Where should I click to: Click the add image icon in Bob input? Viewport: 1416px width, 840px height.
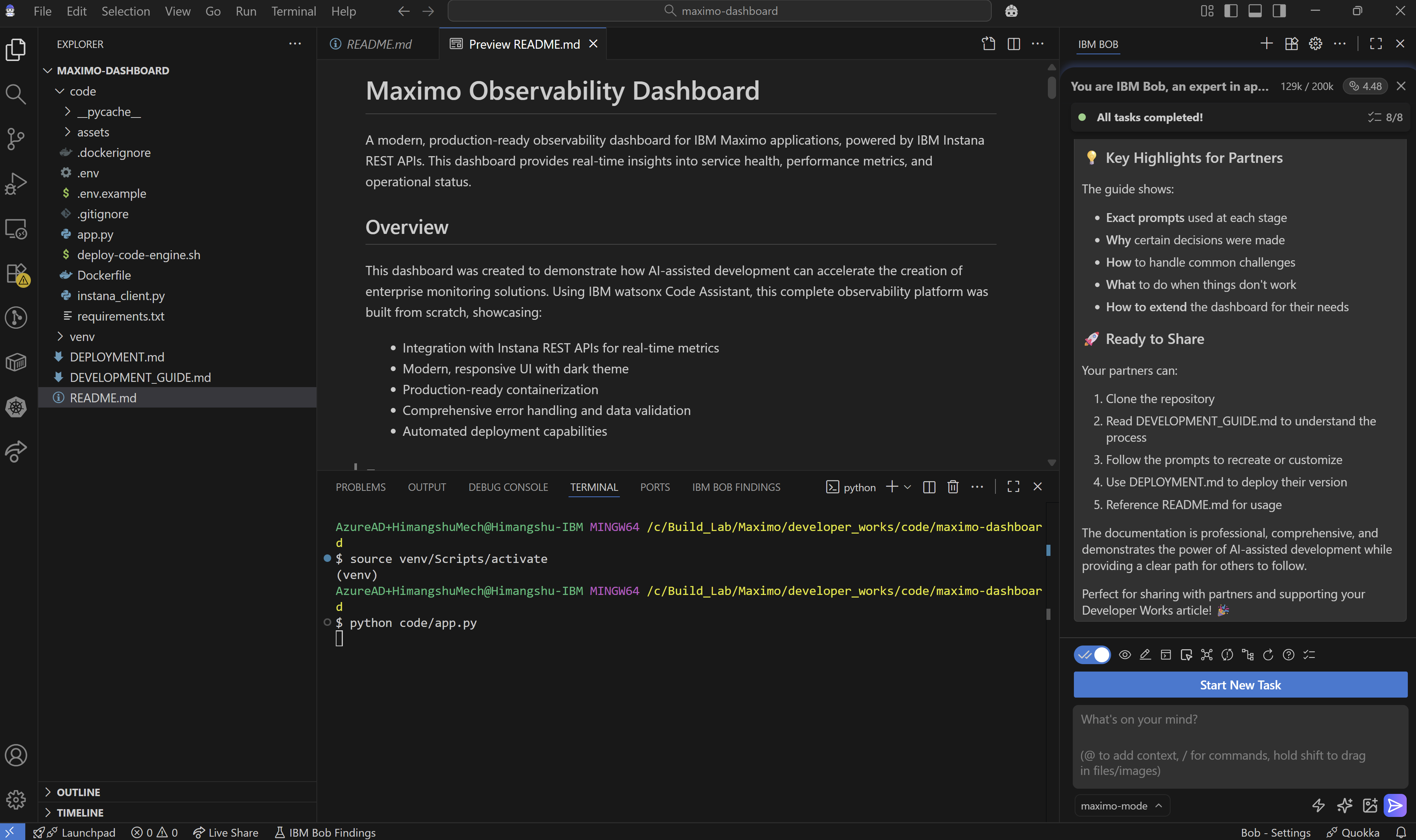[x=1370, y=805]
